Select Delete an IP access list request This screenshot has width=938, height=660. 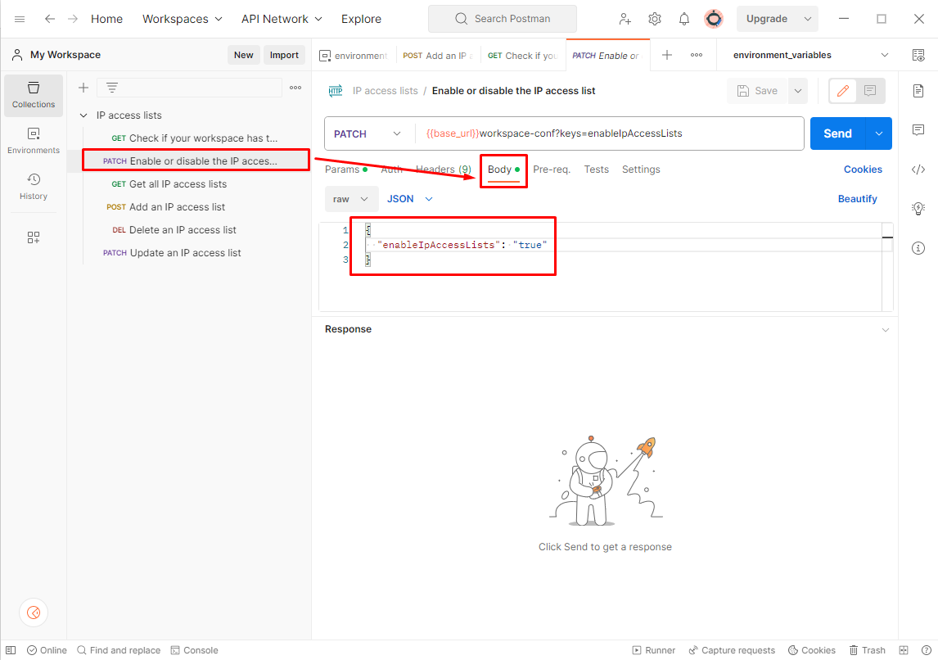pos(182,230)
